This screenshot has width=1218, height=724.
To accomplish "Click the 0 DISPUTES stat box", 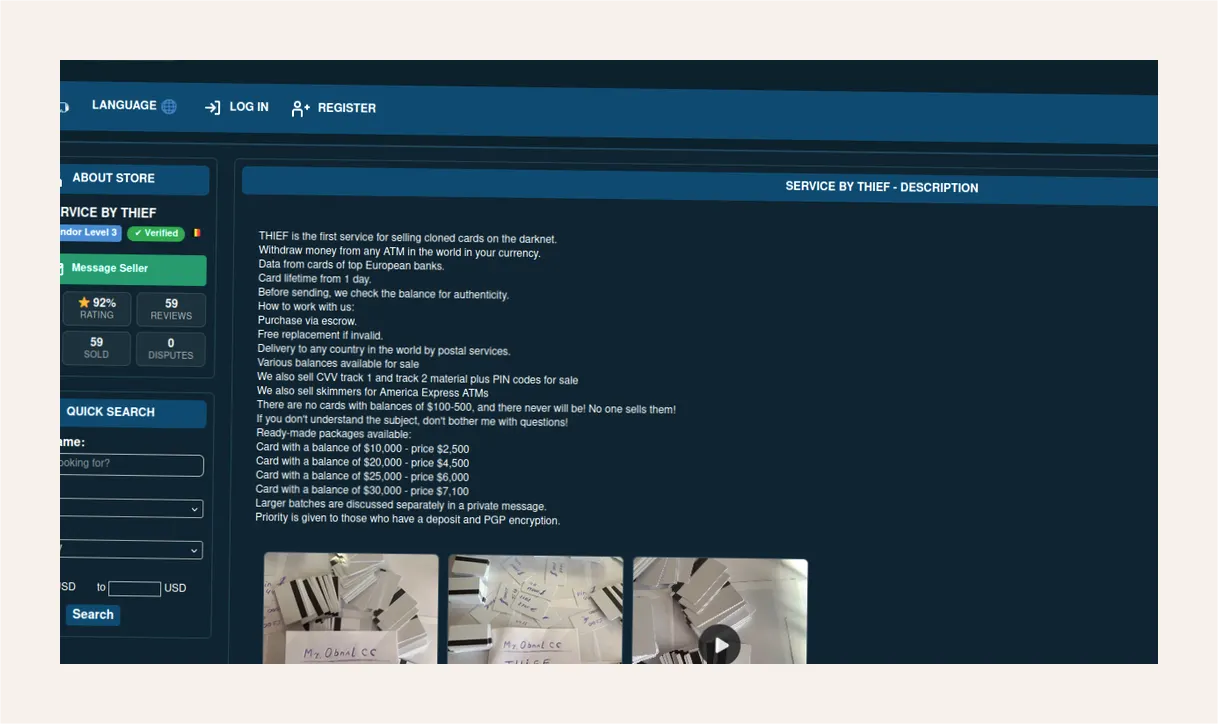I will pyautogui.click(x=171, y=349).
